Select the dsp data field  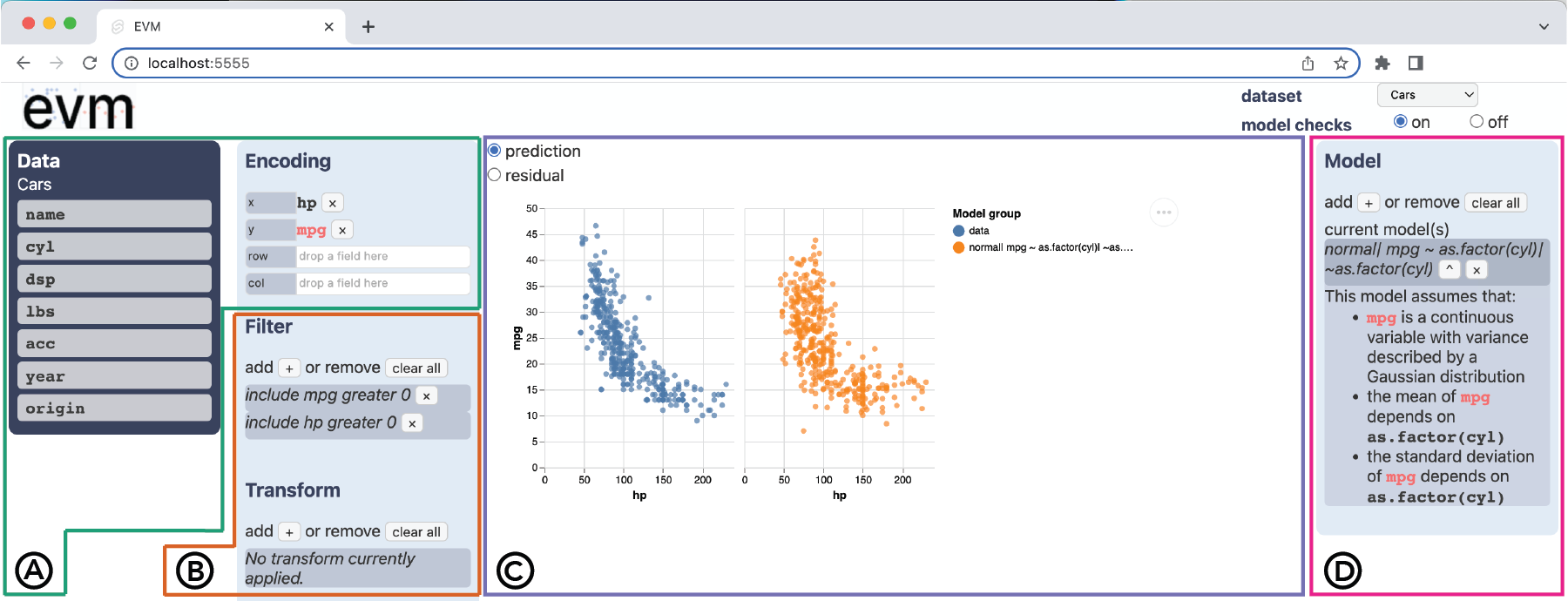pyautogui.click(x=114, y=279)
